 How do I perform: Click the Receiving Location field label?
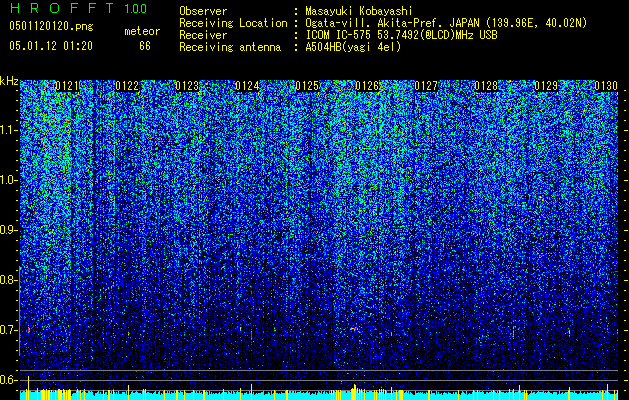coord(233,23)
